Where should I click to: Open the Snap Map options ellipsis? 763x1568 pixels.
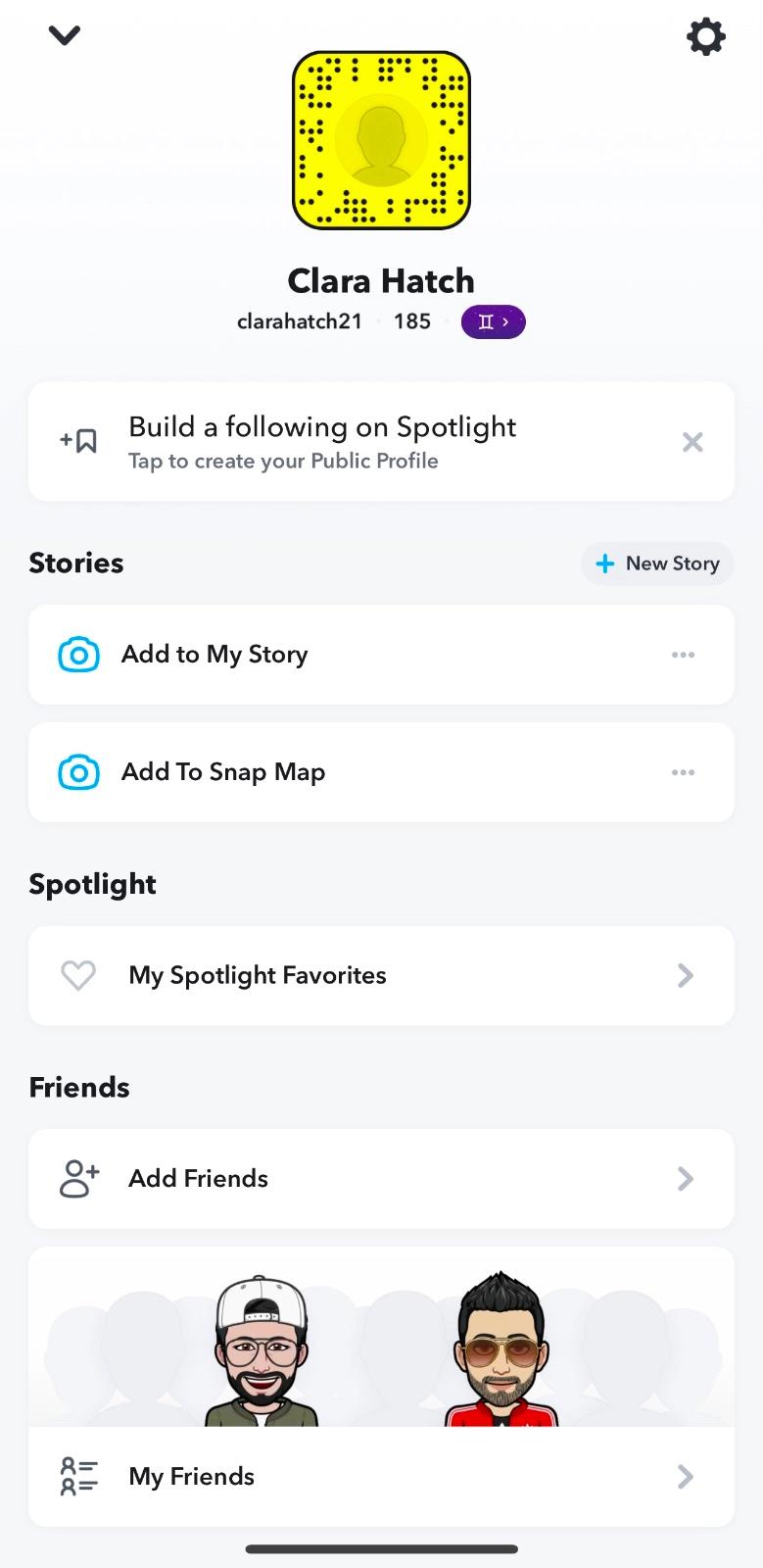683,772
